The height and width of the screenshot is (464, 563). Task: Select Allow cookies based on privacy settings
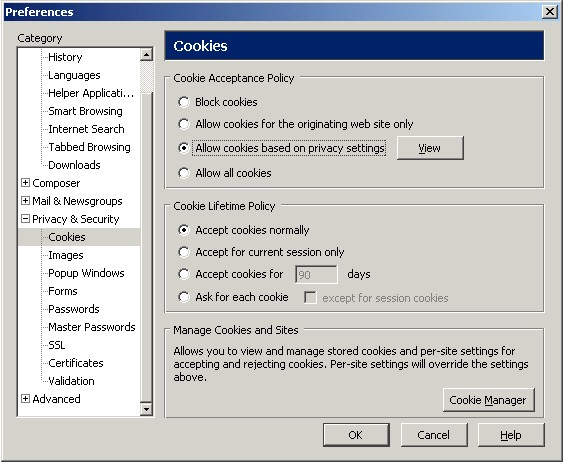(184, 148)
